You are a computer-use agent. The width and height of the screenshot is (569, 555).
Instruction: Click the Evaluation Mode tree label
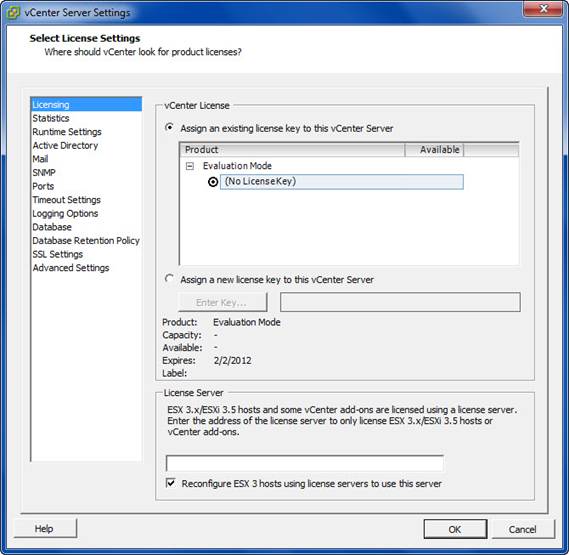pos(237,166)
